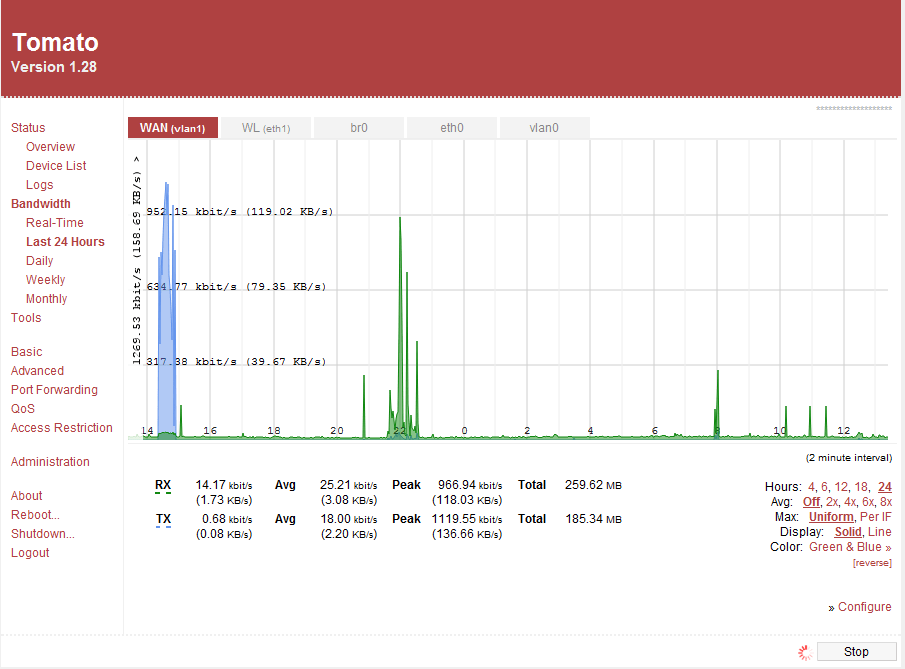Switch Display mode to Line
This screenshot has height=669, width=905.
coord(878,531)
